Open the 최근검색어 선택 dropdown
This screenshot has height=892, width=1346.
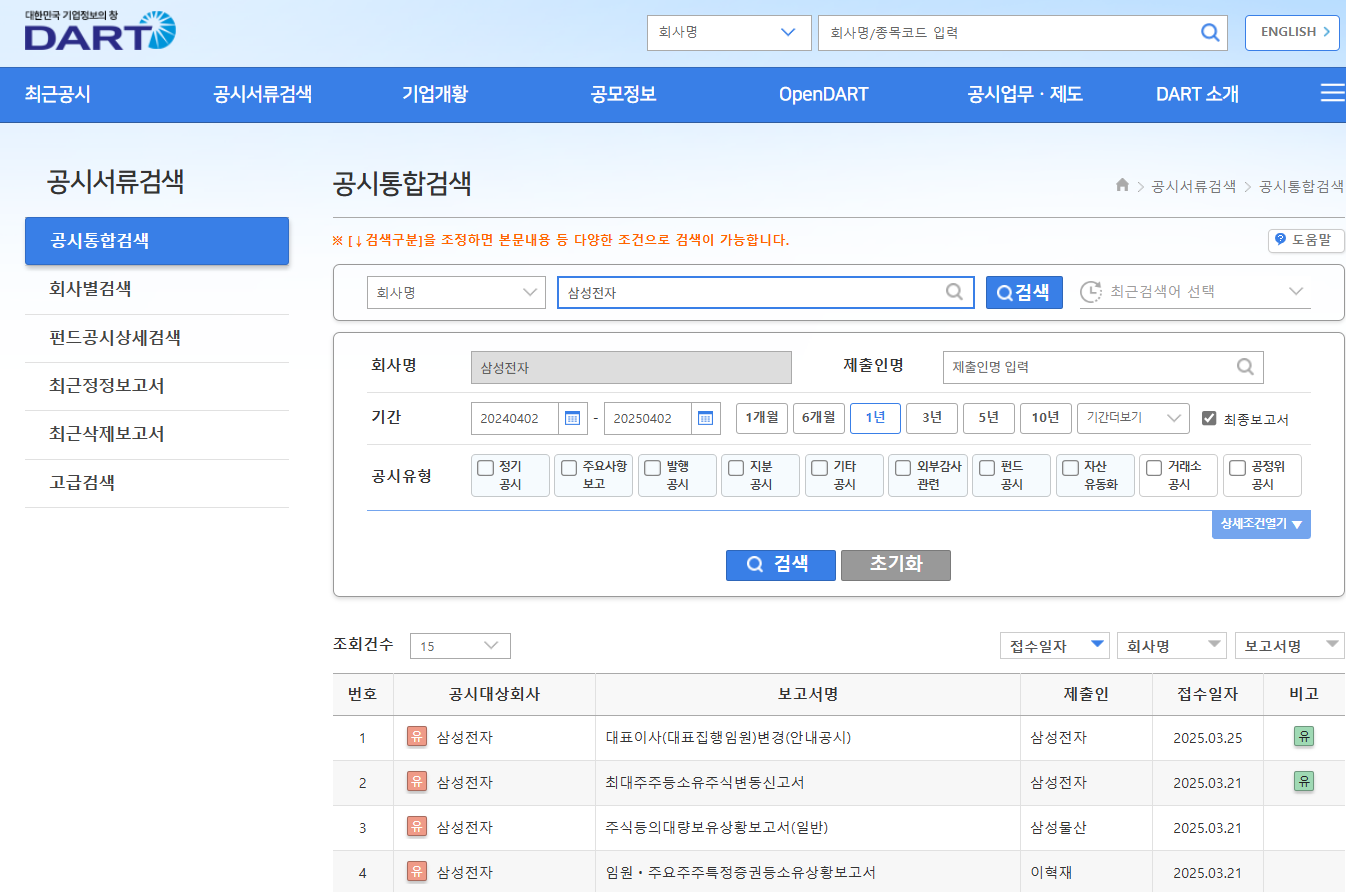click(1194, 292)
